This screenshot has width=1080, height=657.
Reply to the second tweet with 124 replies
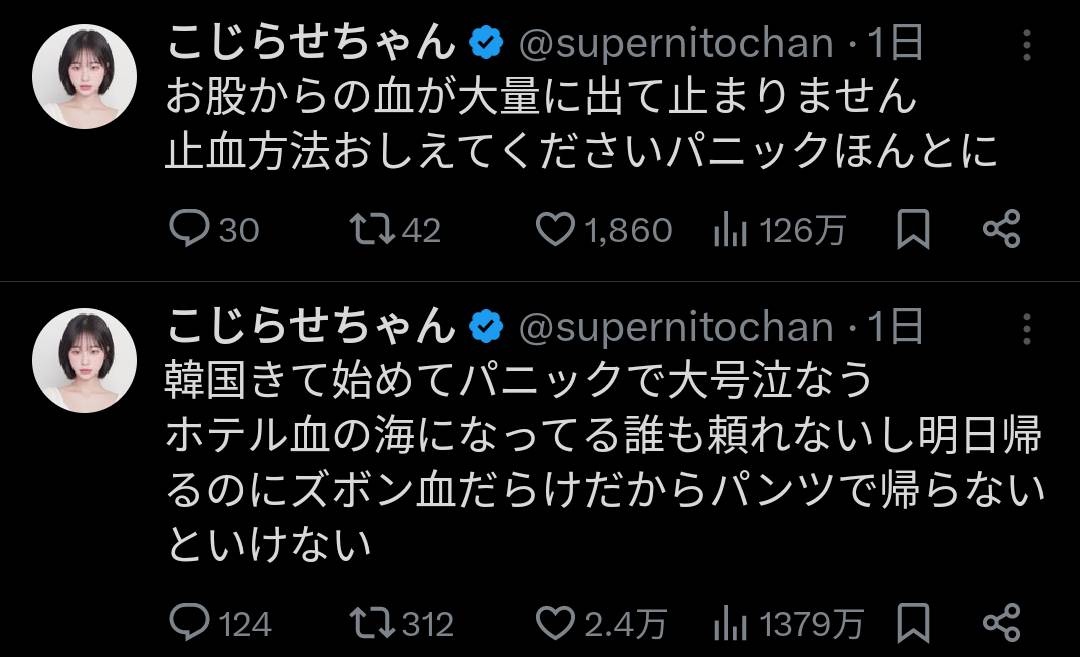pos(187,623)
